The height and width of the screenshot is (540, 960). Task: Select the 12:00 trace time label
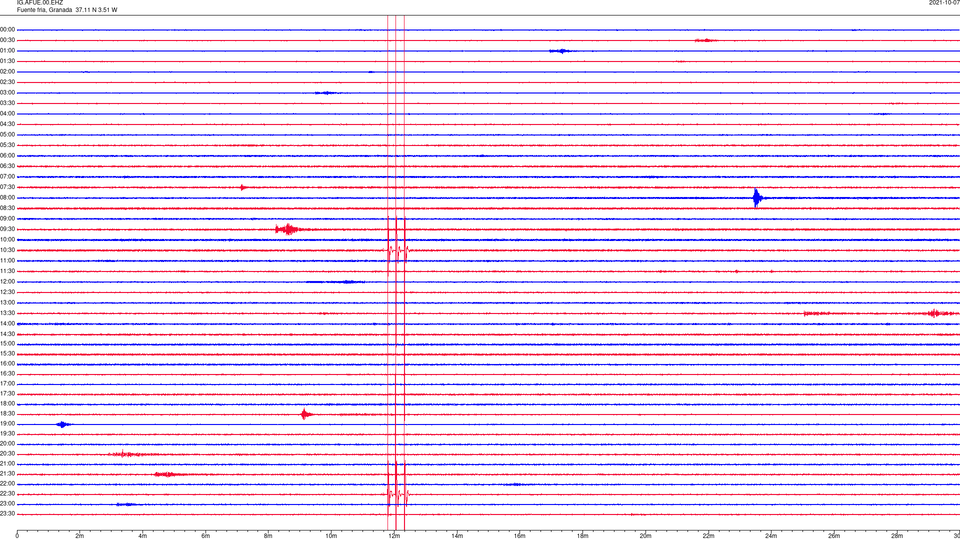pyautogui.click(x=7, y=282)
